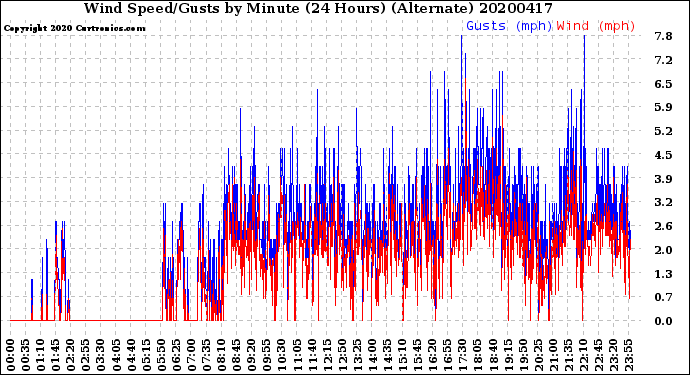This screenshot has width=690, height=375.
Task: Click the 05:50 time label
Action: (x=161, y=355)
